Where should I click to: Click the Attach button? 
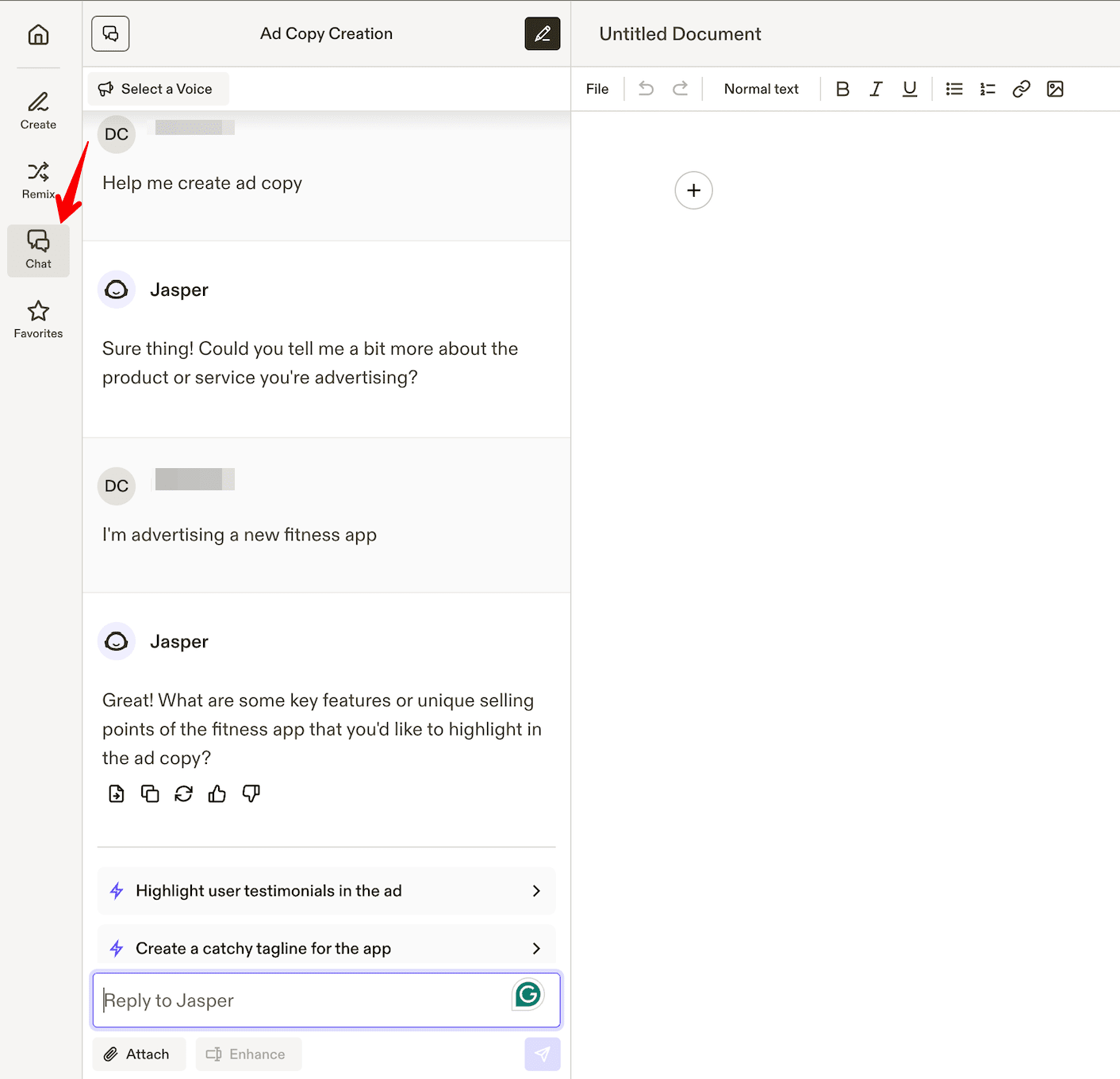click(139, 1054)
